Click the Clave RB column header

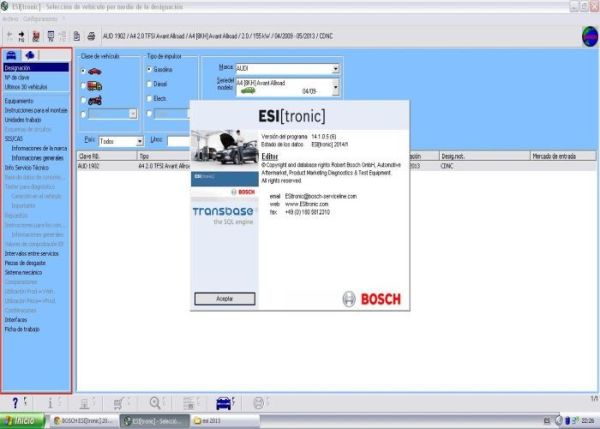107,156
